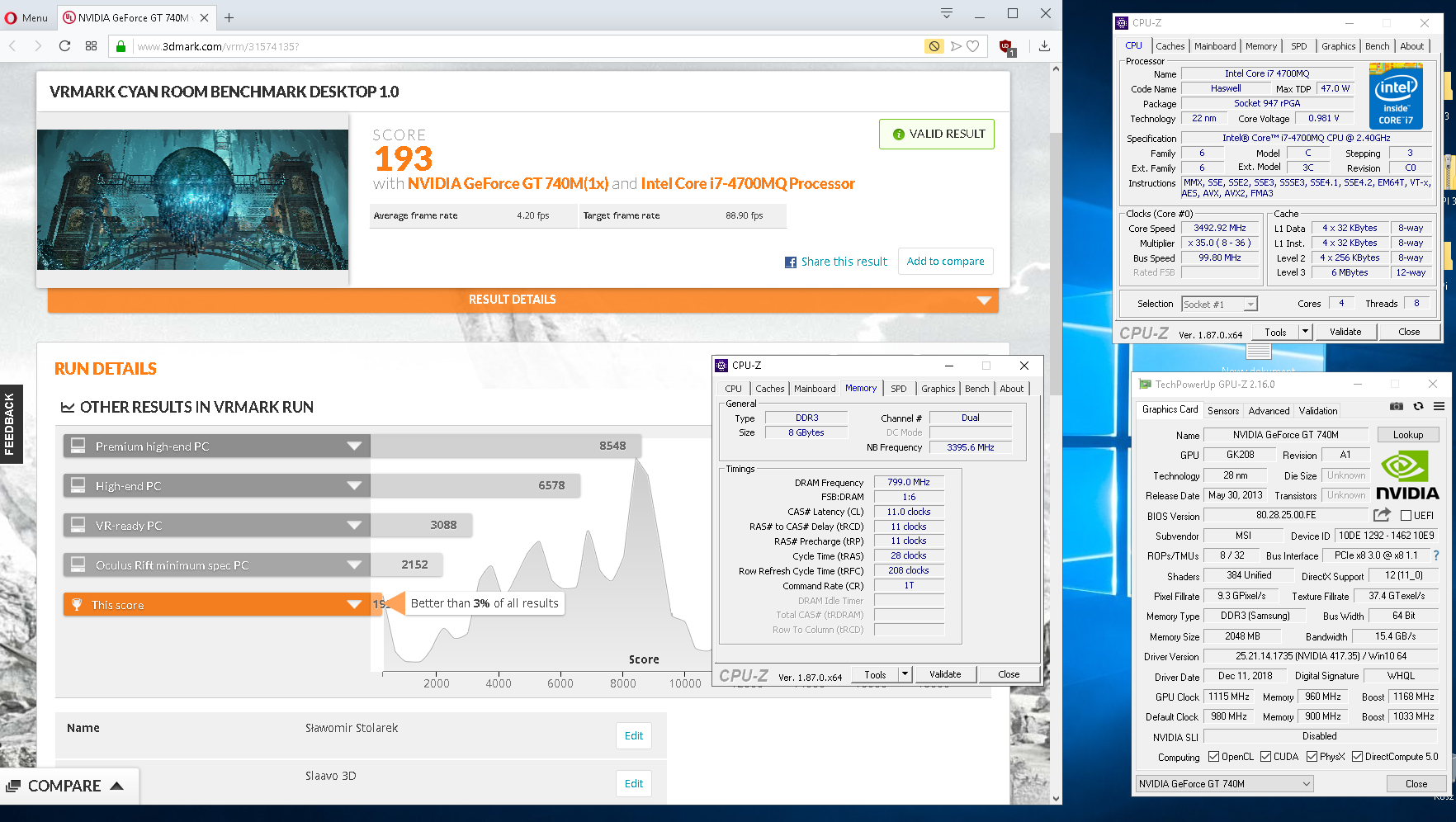Switch to SPD tab in CPU-Z Memory window

[x=898, y=389]
